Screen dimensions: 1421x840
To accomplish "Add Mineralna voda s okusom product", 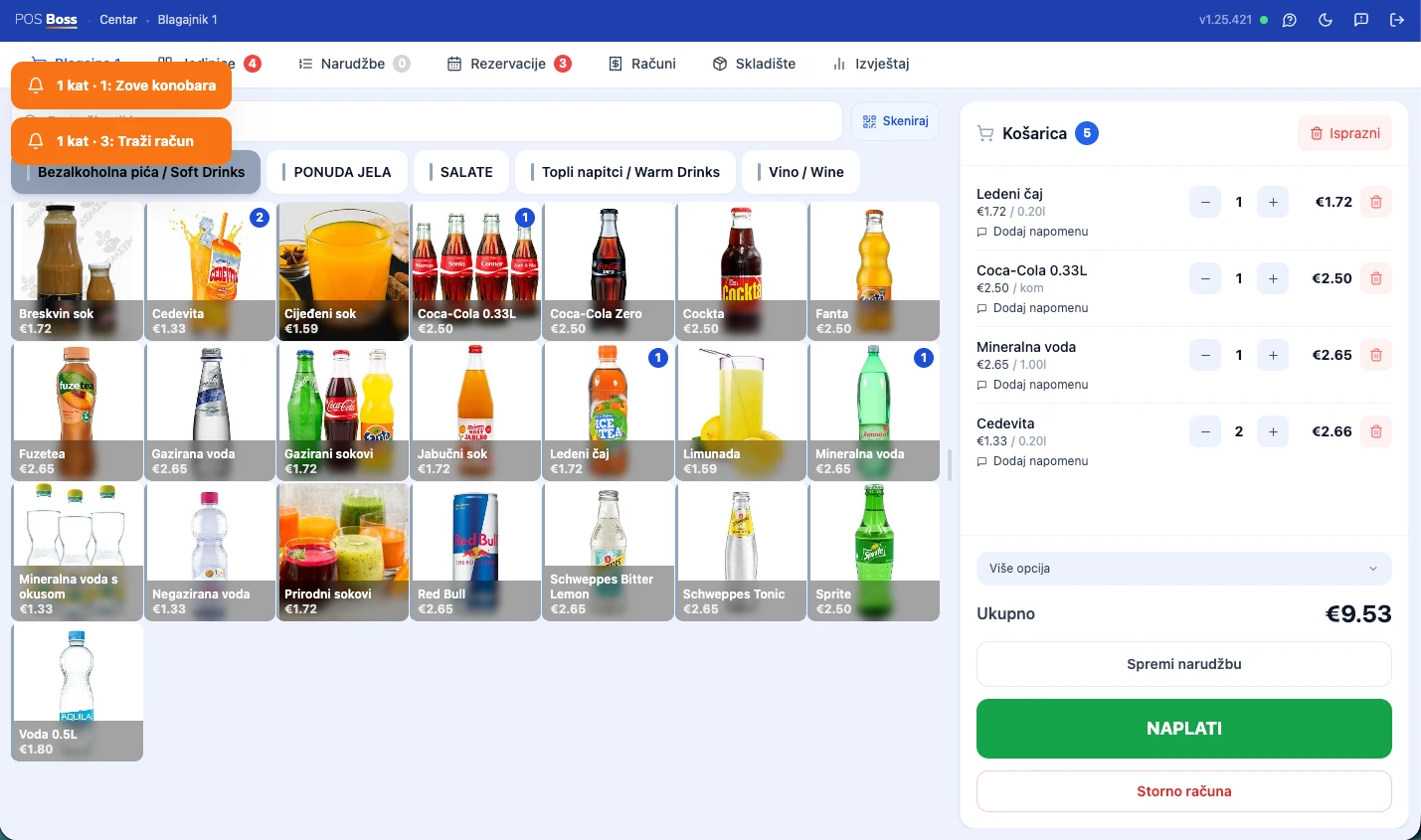I will [78, 552].
